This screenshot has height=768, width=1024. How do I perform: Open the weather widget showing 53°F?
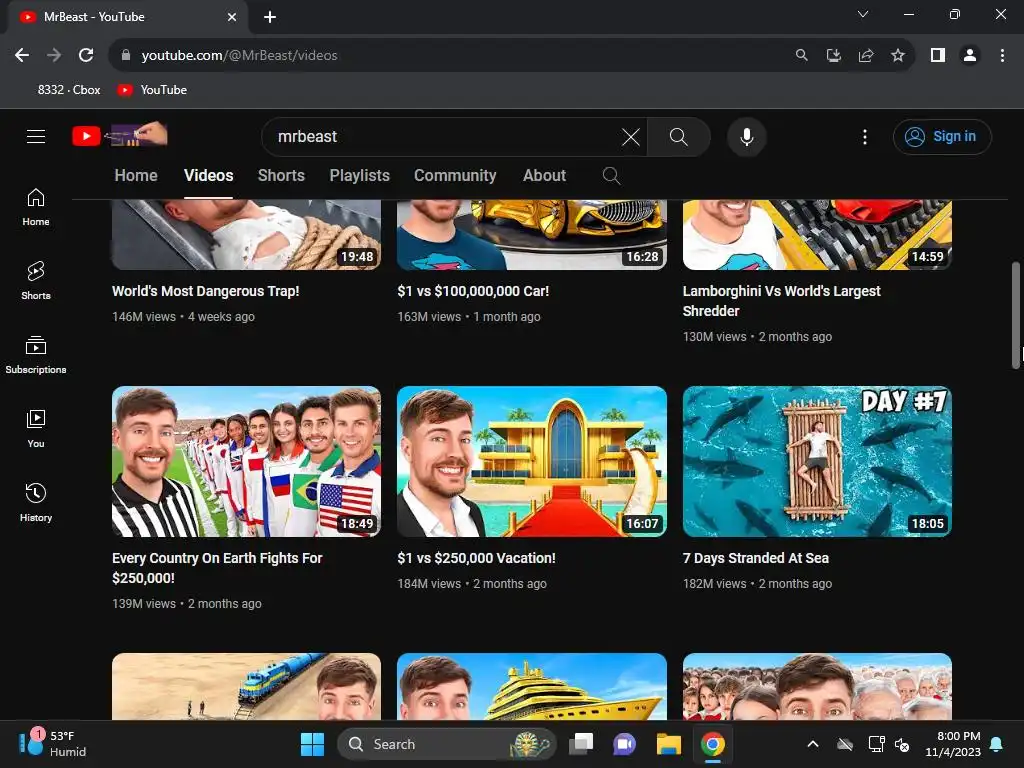pyautogui.click(x=52, y=744)
